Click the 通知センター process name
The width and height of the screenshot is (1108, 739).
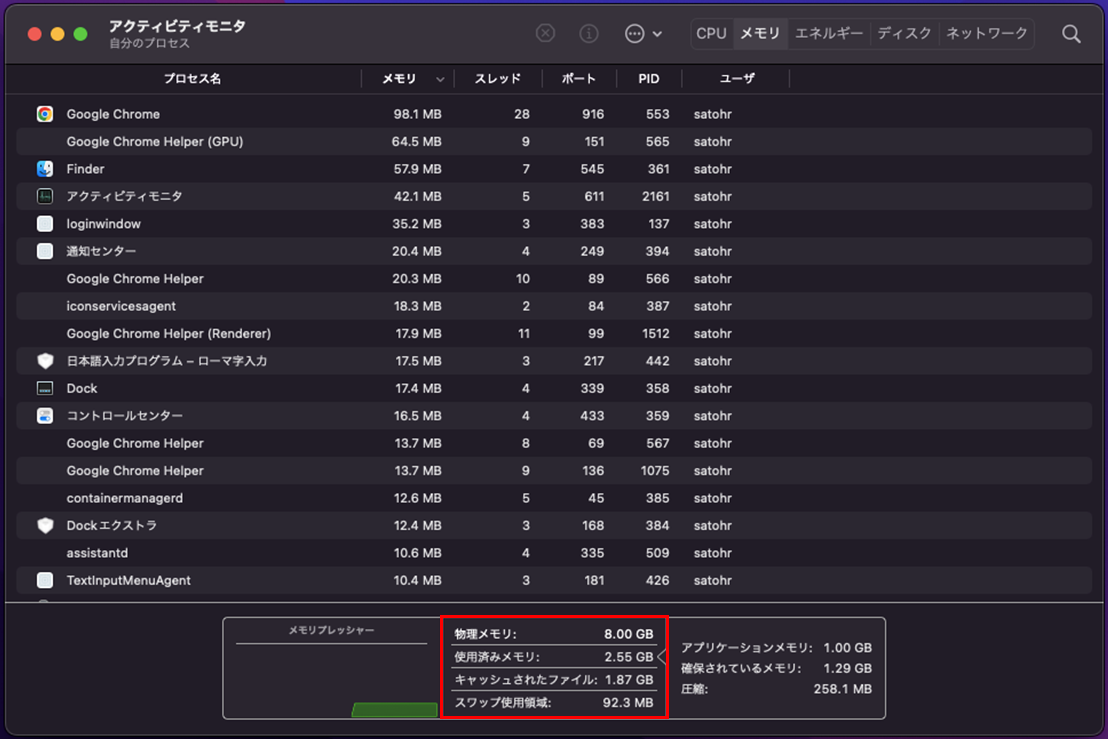click(101, 251)
